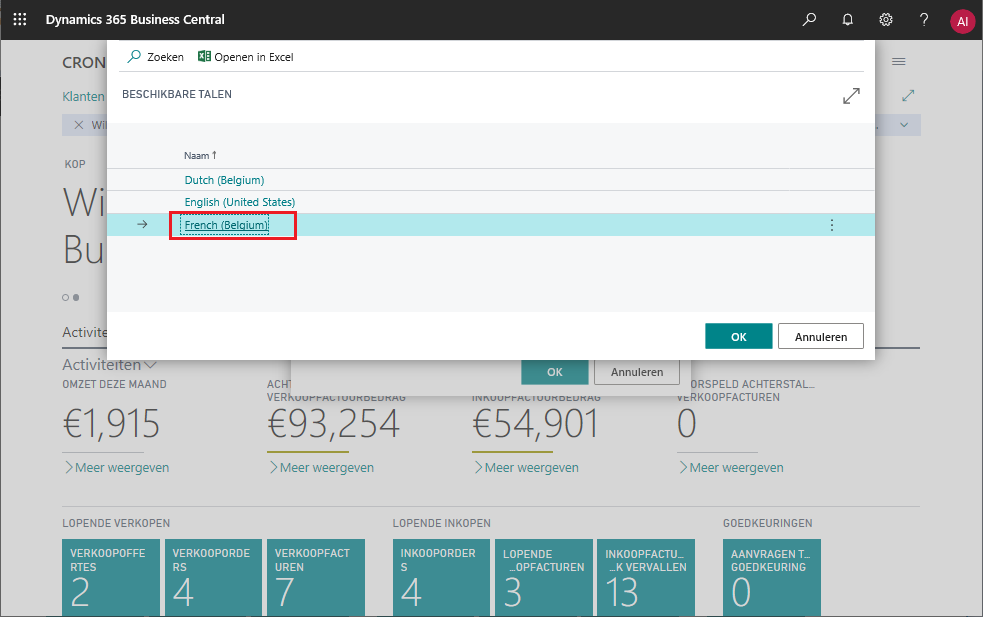Viewport: 983px width, 617px height.
Task: Open the Aanvragen ter goedkeuring tile
Action: 772,577
